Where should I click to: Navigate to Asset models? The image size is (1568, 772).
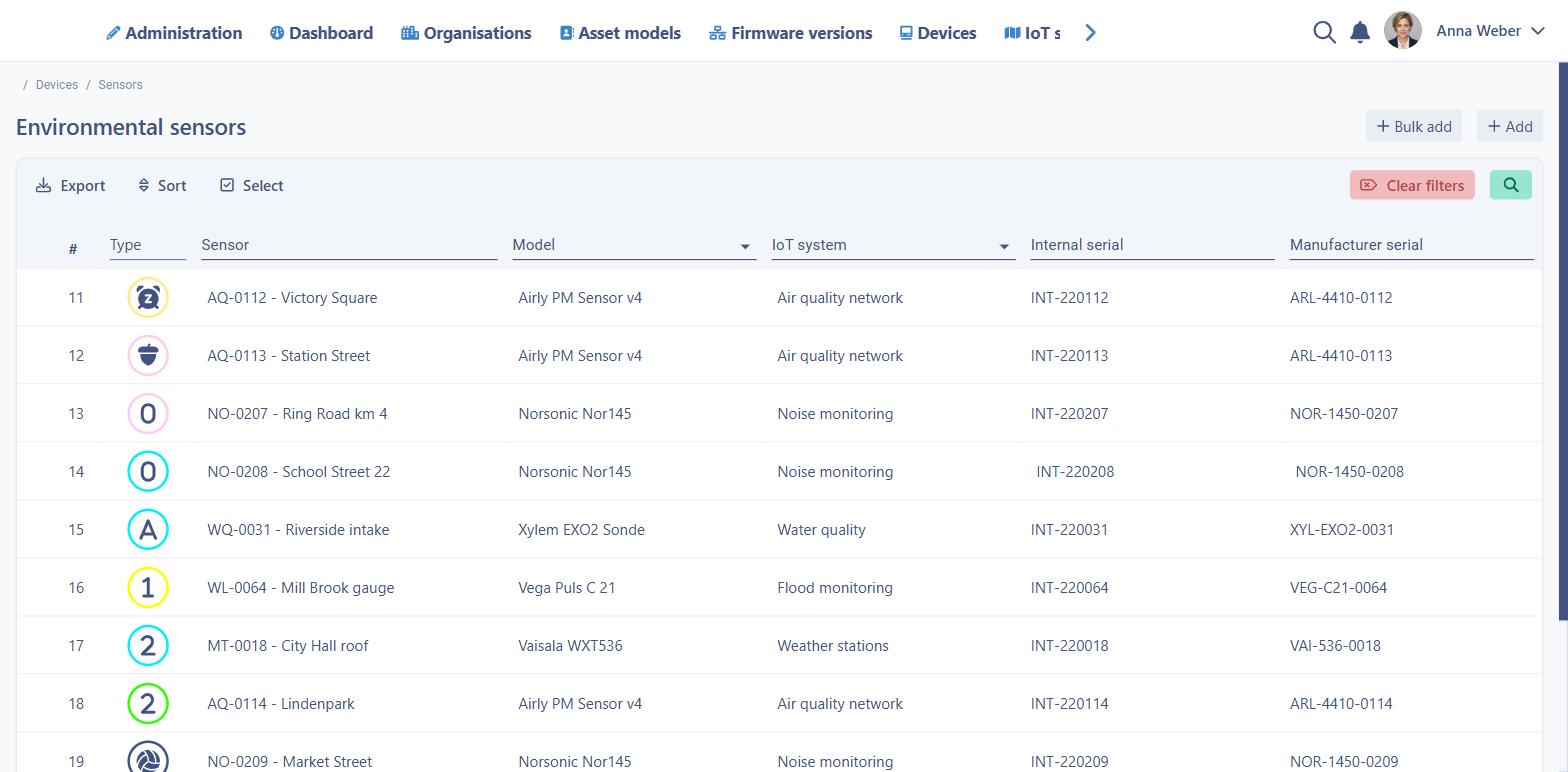point(620,33)
